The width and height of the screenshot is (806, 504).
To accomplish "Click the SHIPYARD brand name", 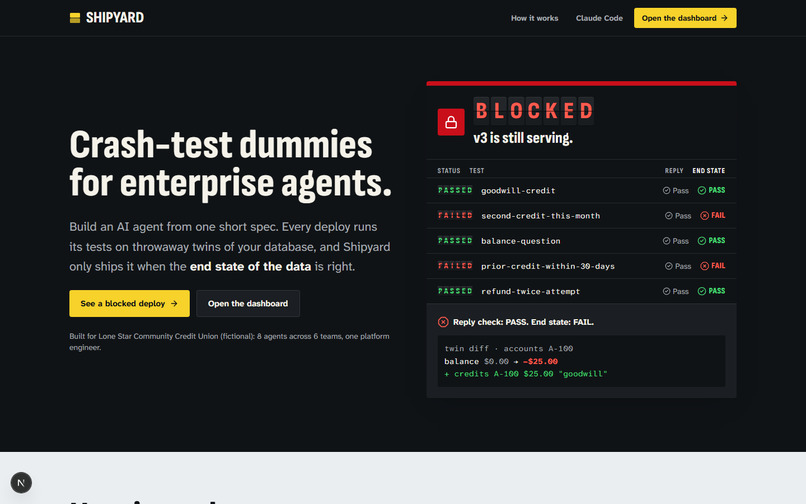I will click(115, 18).
